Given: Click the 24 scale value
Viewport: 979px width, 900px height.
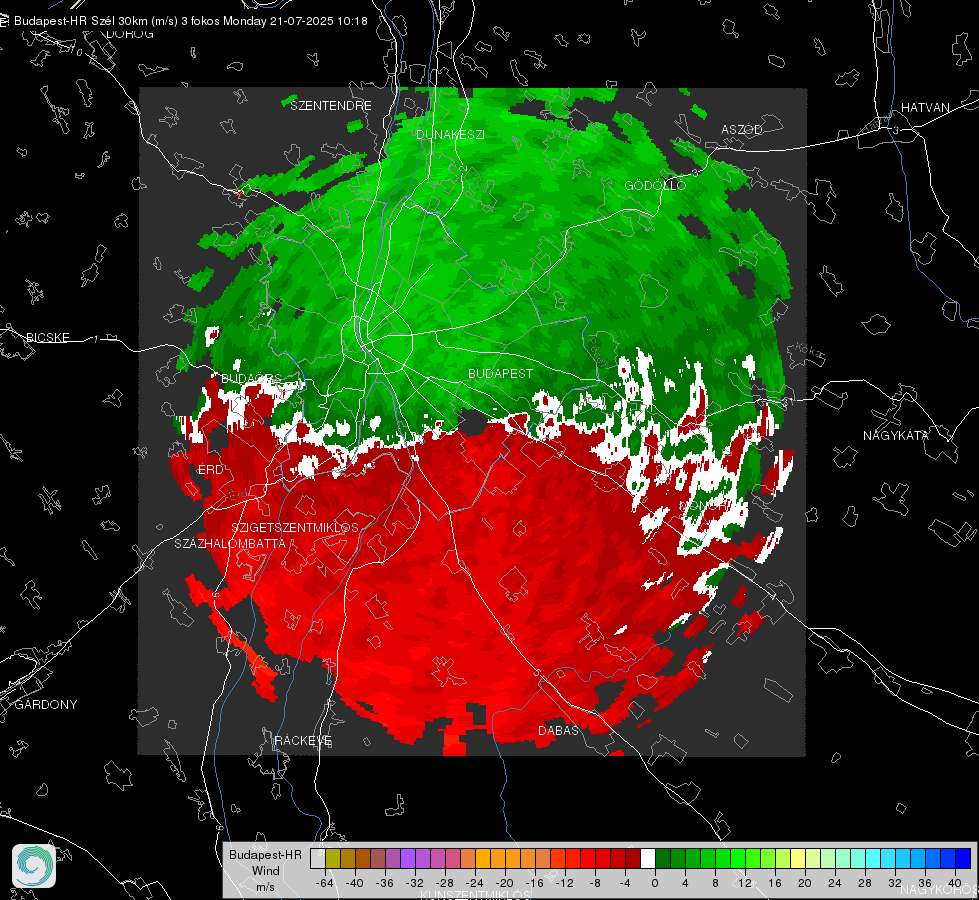Looking at the screenshot, I should coord(835,883).
